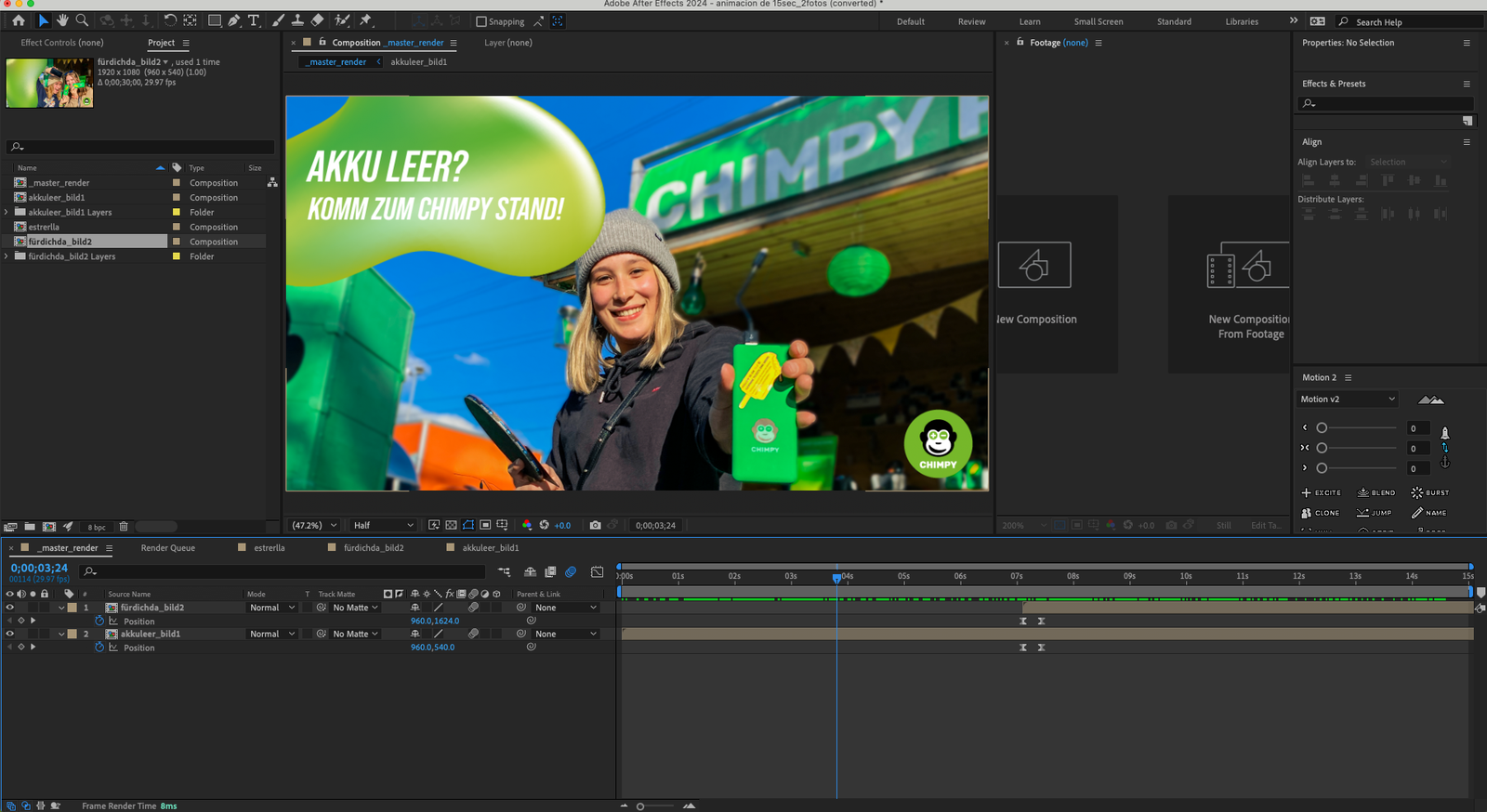Select the Type tool
Image resolution: width=1487 pixels, height=812 pixels.
tap(254, 20)
